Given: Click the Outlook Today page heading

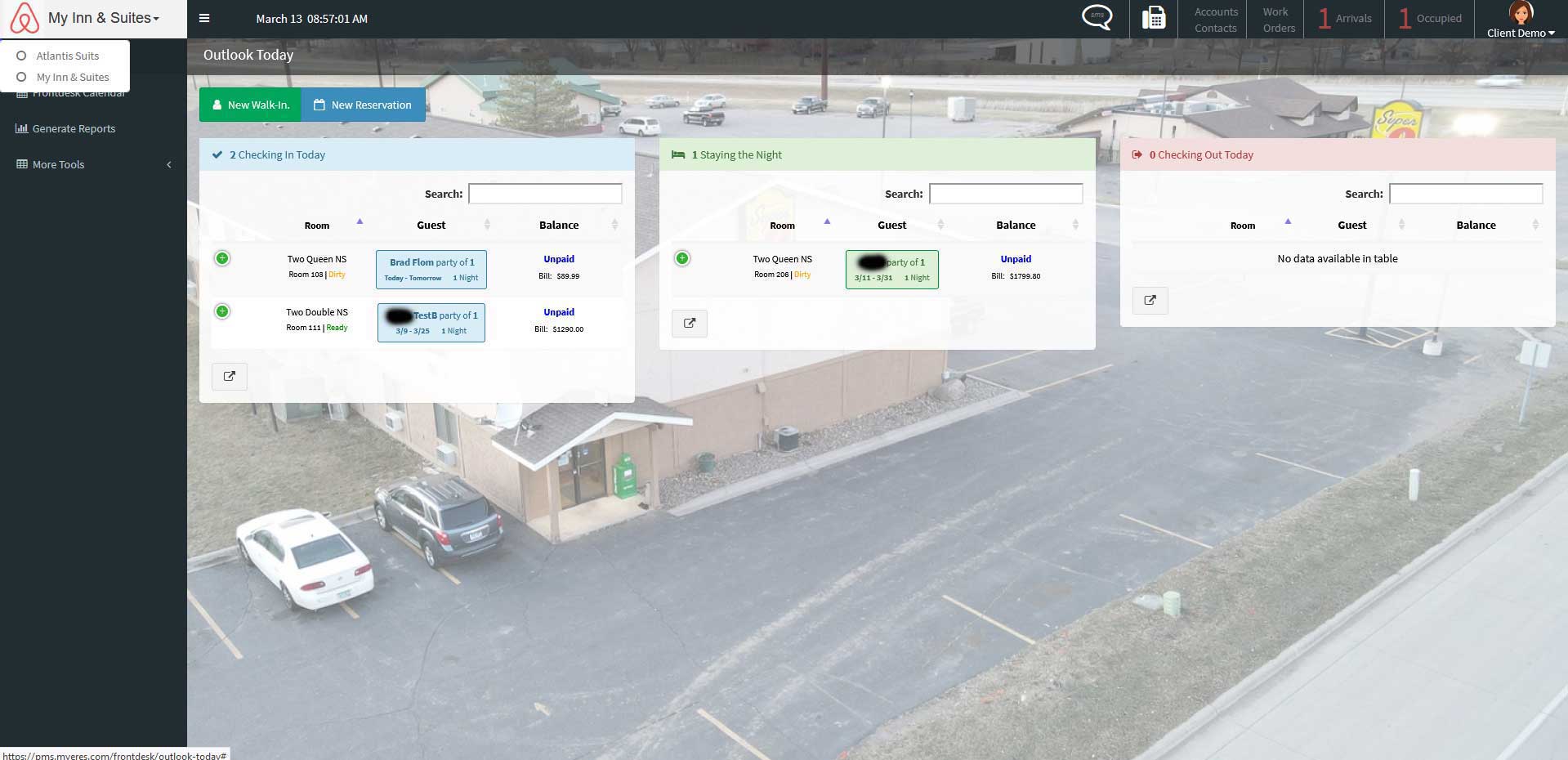Looking at the screenshot, I should [248, 55].
